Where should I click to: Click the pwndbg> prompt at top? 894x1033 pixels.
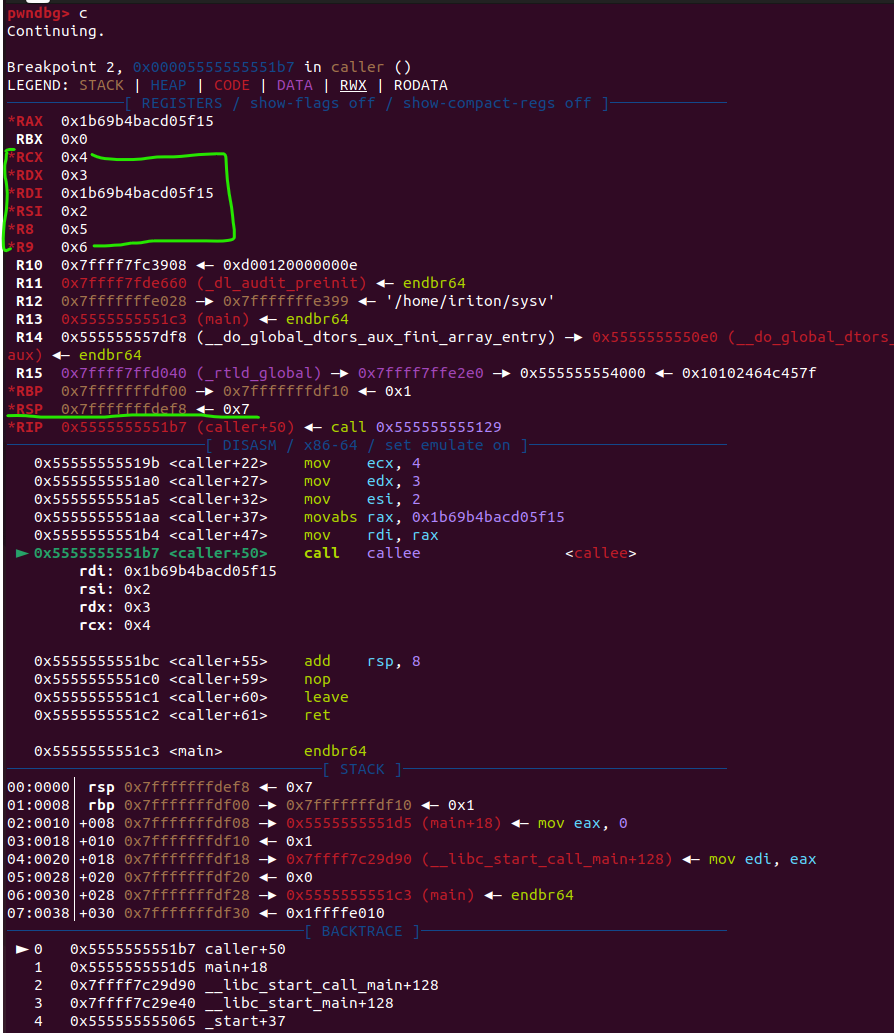38,13
